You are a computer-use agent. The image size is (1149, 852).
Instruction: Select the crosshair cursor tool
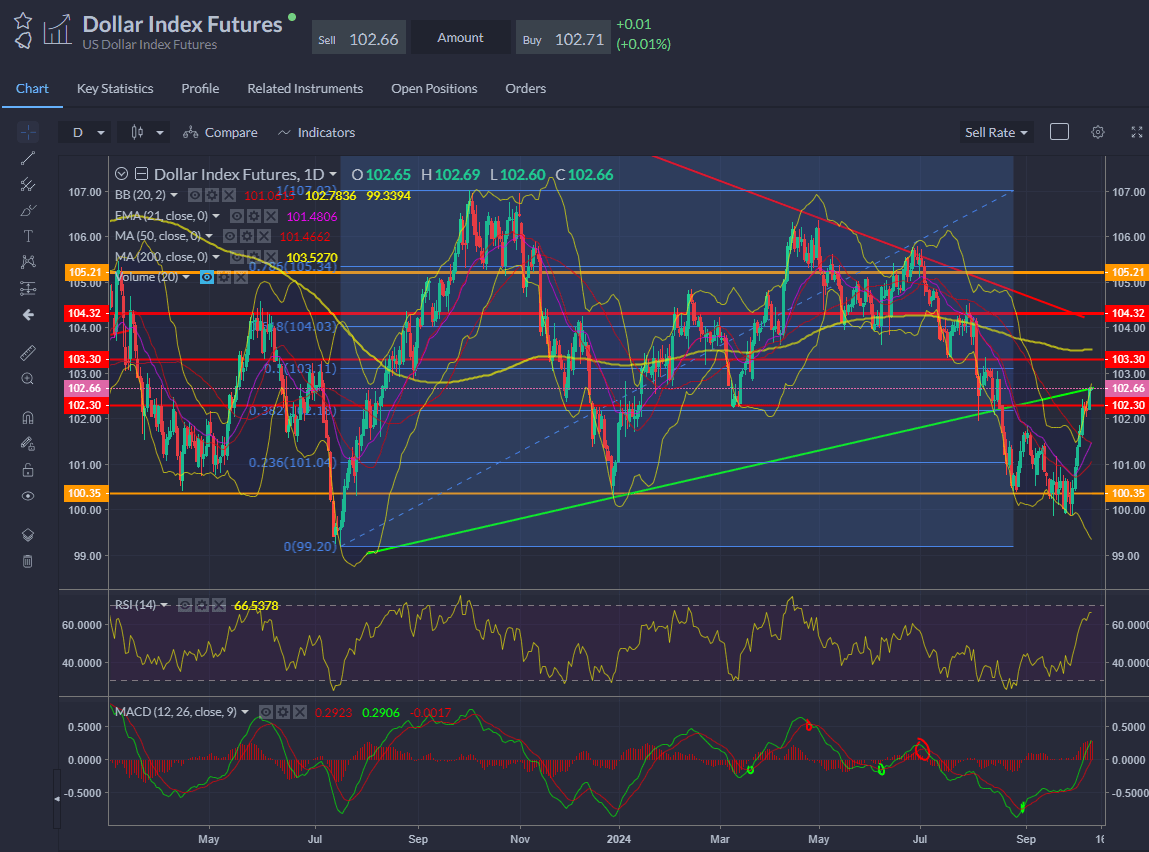pos(28,132)
